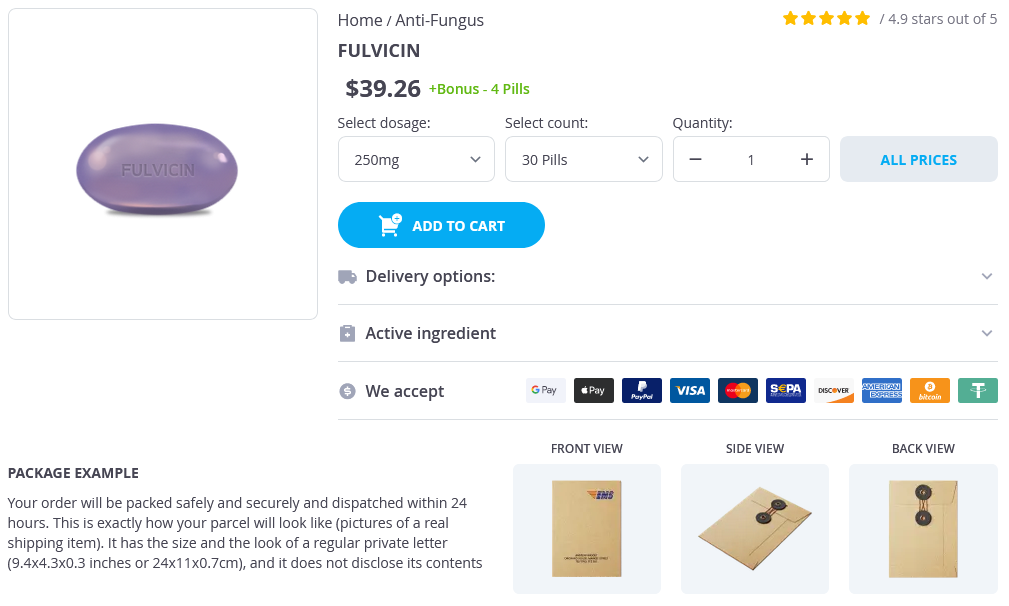Click the Bitcoin payment icon
1009x606 pixels.
[930, 391]
